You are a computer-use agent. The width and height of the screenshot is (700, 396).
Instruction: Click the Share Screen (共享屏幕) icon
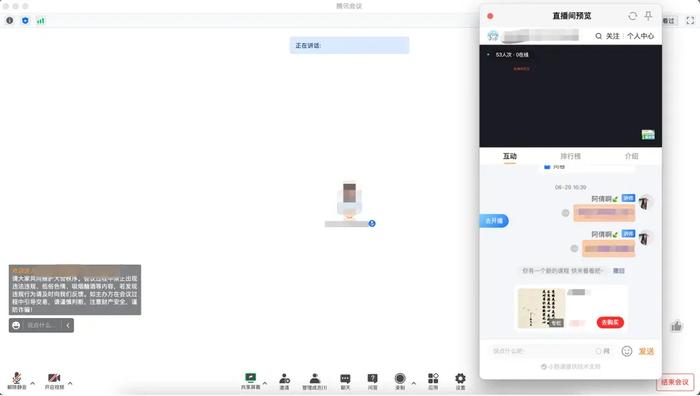coord(250,381)
